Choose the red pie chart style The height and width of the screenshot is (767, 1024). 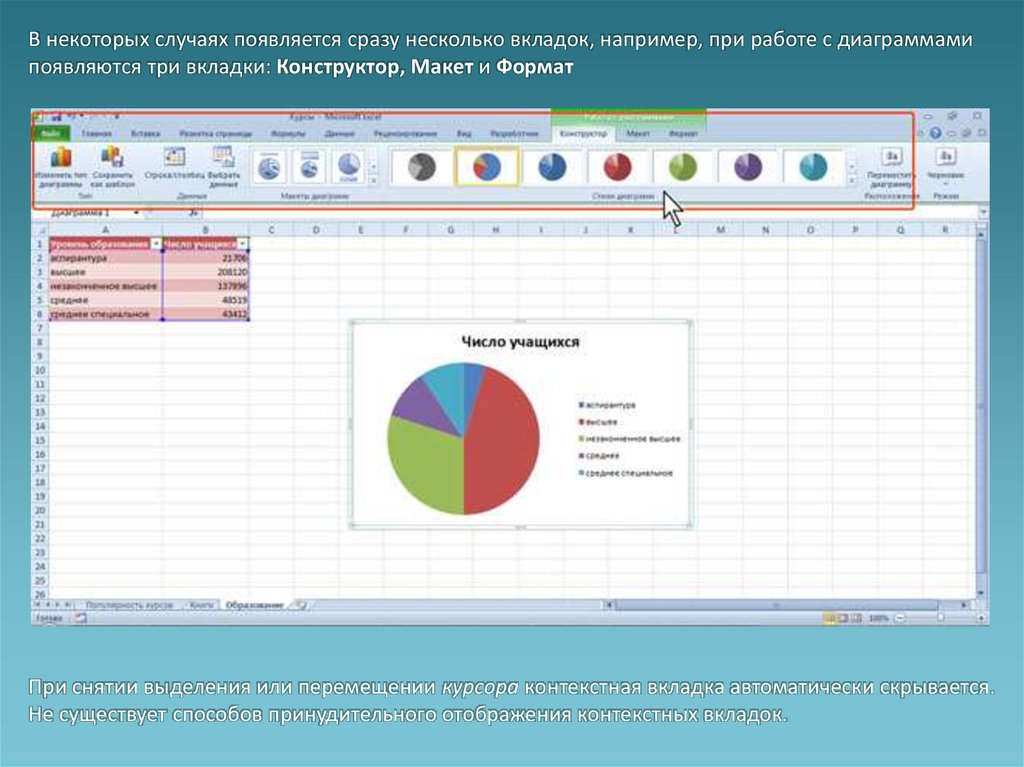click(617, 167)
